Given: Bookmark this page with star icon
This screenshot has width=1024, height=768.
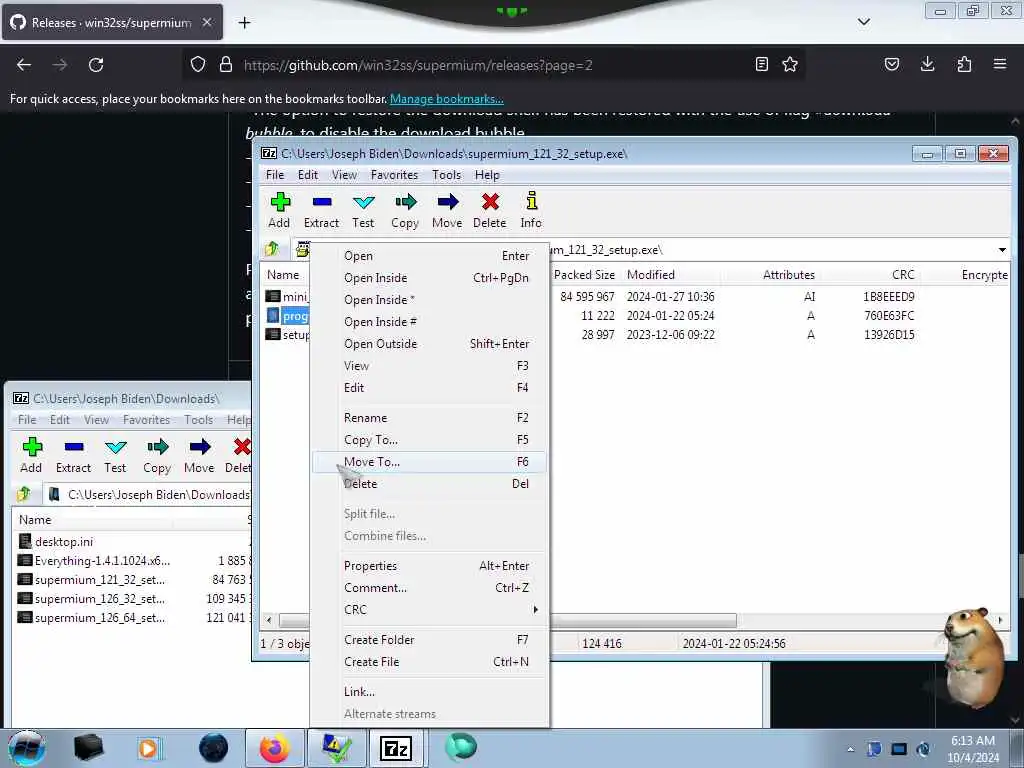Looking at the screenshot, I should pos(790,64).
